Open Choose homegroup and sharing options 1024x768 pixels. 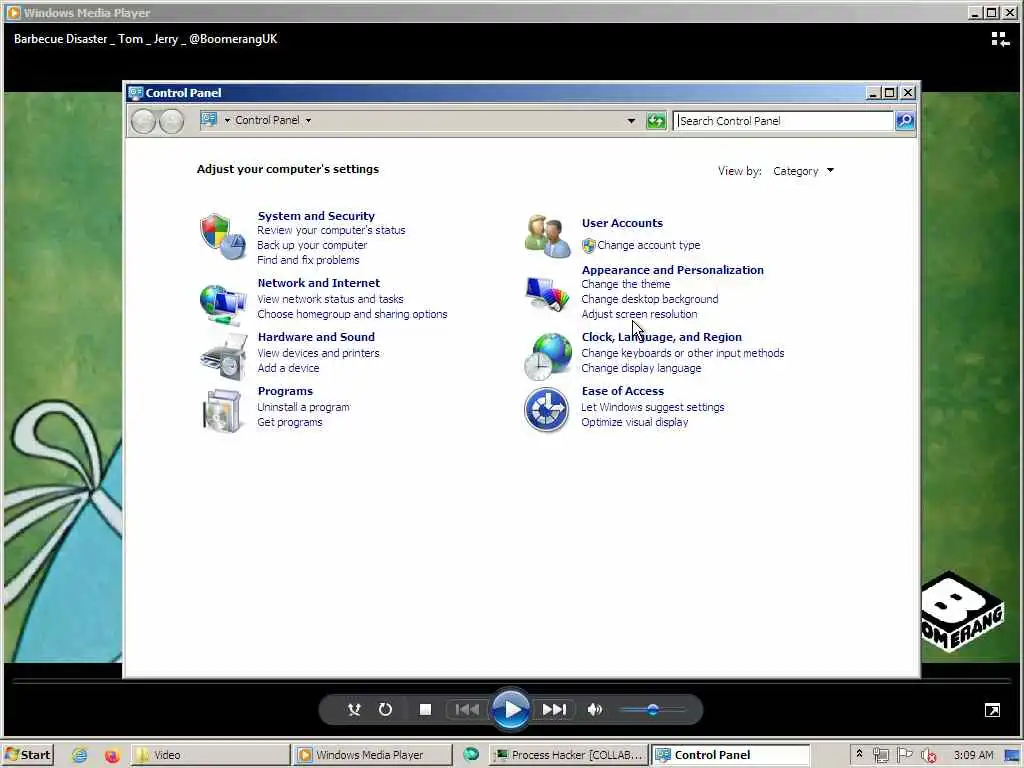[352, 314]
